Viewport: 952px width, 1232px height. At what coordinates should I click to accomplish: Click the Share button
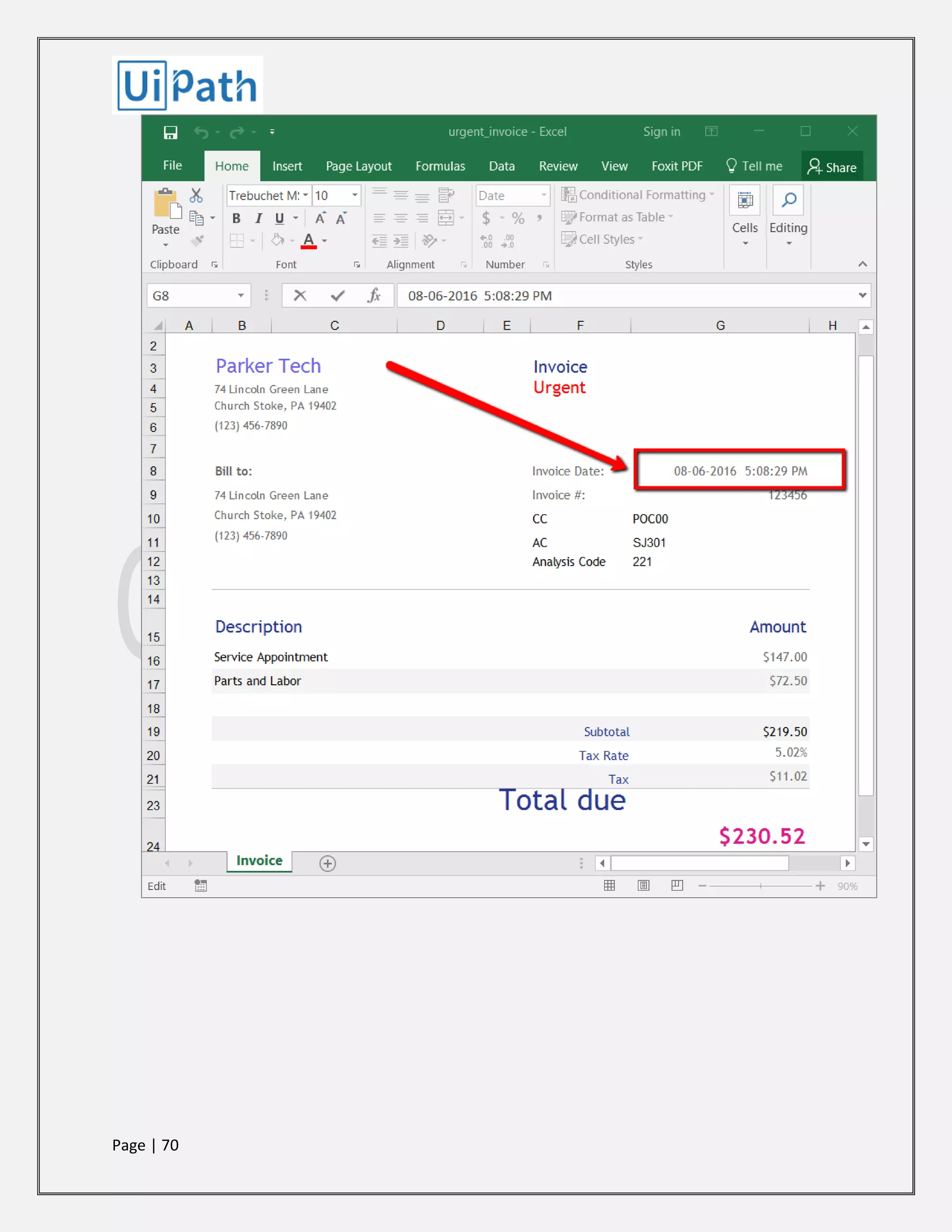[x=832, y=166]
